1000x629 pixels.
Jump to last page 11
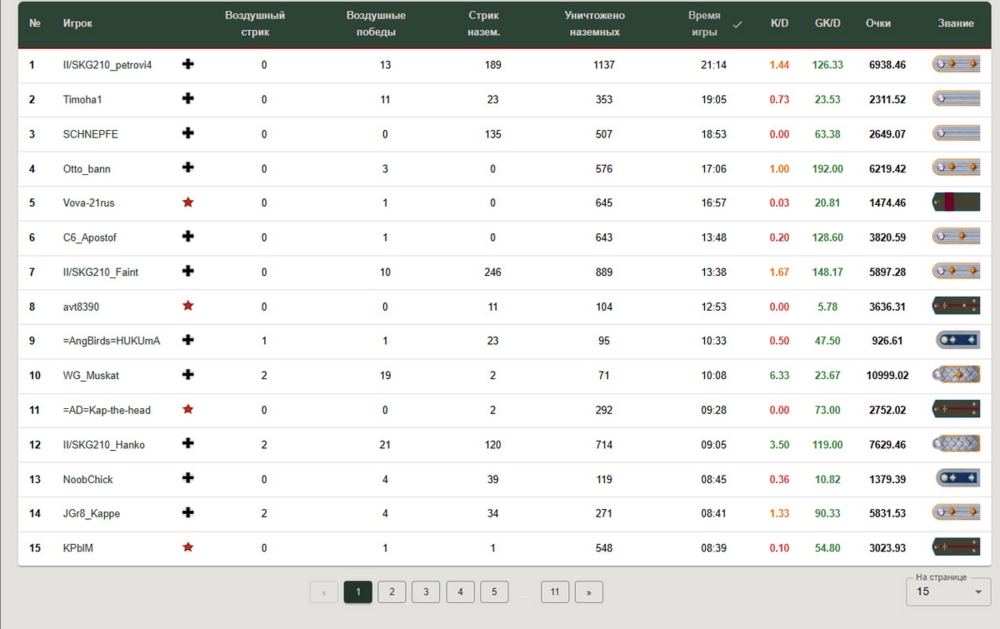[555, 592]
